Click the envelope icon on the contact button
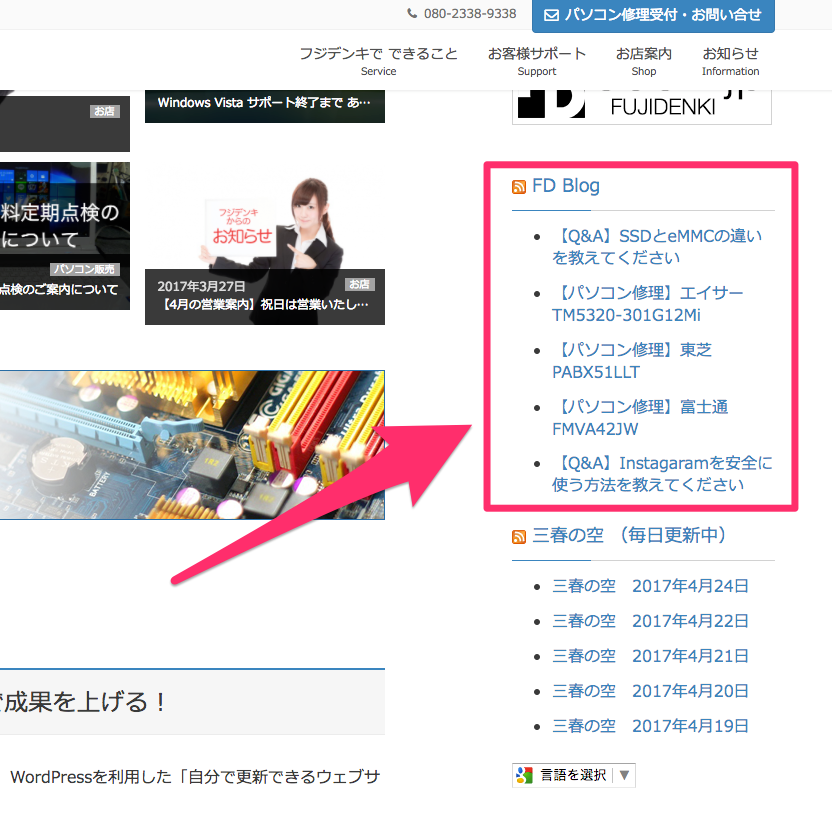The width and height of the screenshot is (832, 816). [x=551, y=16]
